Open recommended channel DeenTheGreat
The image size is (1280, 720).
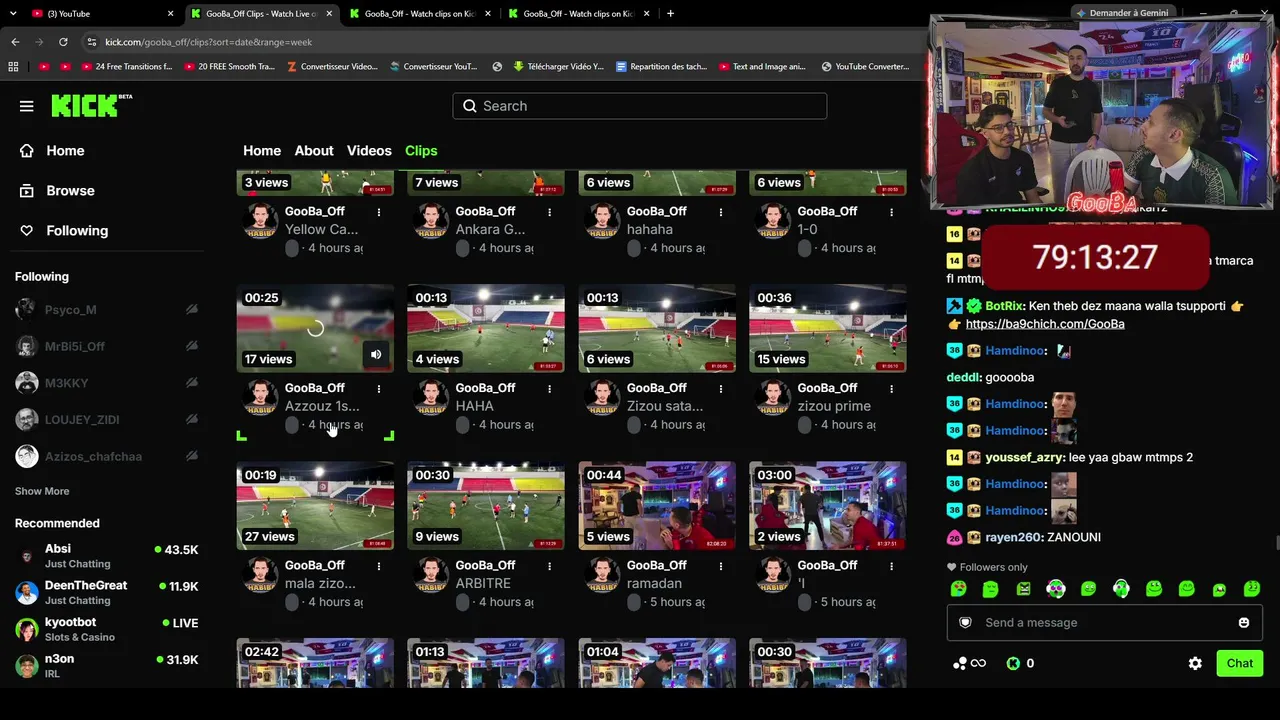point(107,592)
